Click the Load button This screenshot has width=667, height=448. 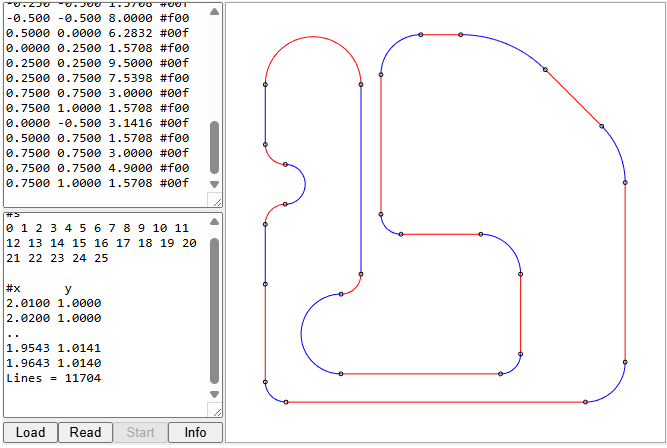30,432
